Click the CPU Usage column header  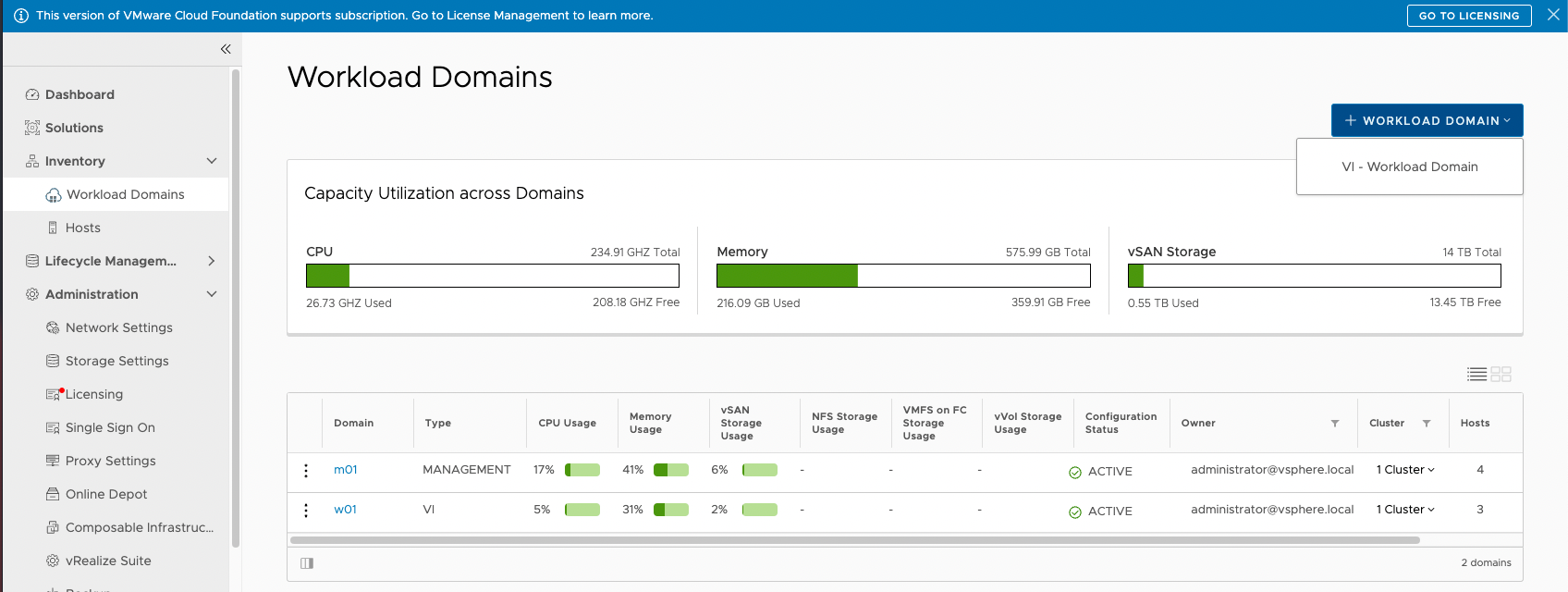(567, 424)
